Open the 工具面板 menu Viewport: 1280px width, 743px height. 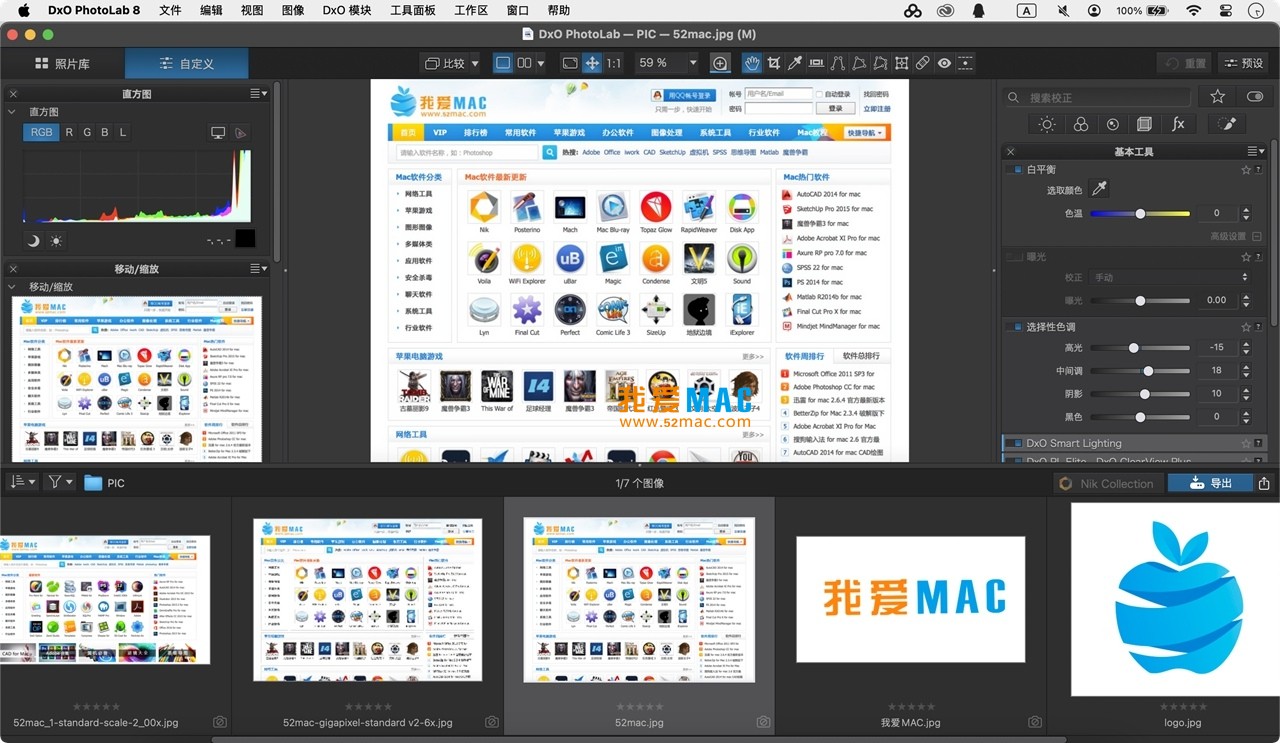413,11
